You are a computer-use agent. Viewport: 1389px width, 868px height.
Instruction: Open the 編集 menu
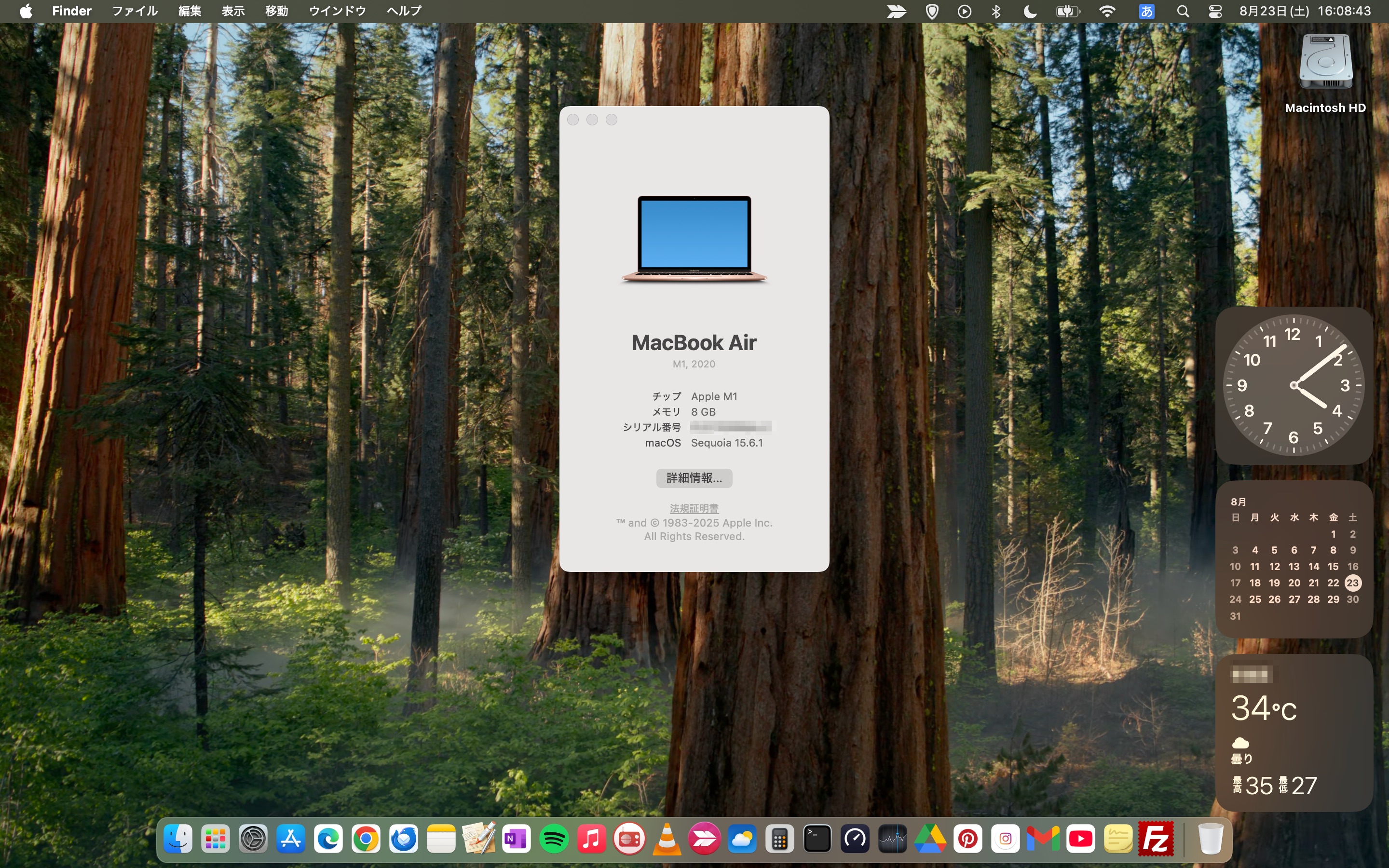coord(190,11)
